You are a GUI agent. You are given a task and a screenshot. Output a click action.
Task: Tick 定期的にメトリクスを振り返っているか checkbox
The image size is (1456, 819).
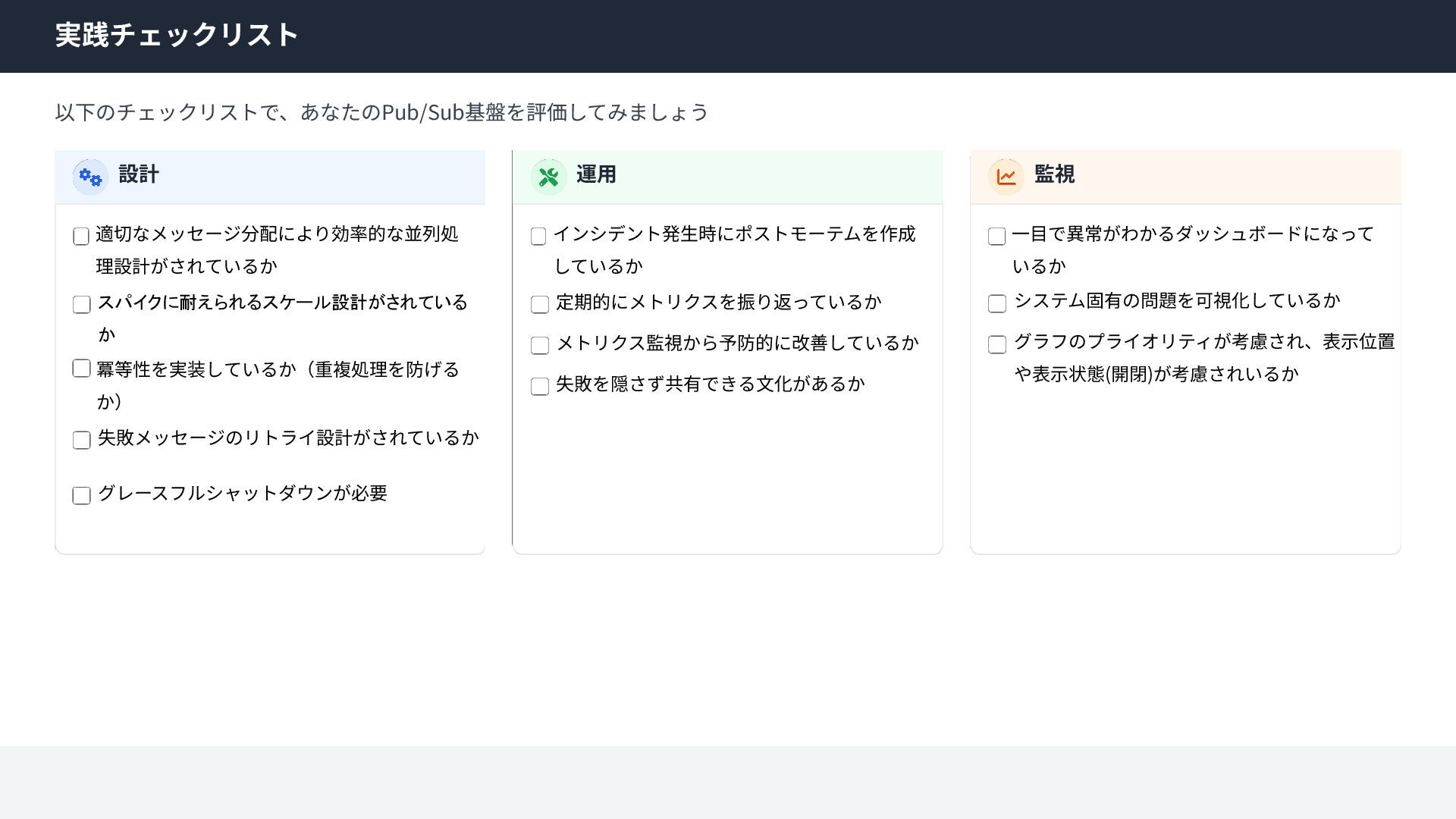tap(540, 305)
